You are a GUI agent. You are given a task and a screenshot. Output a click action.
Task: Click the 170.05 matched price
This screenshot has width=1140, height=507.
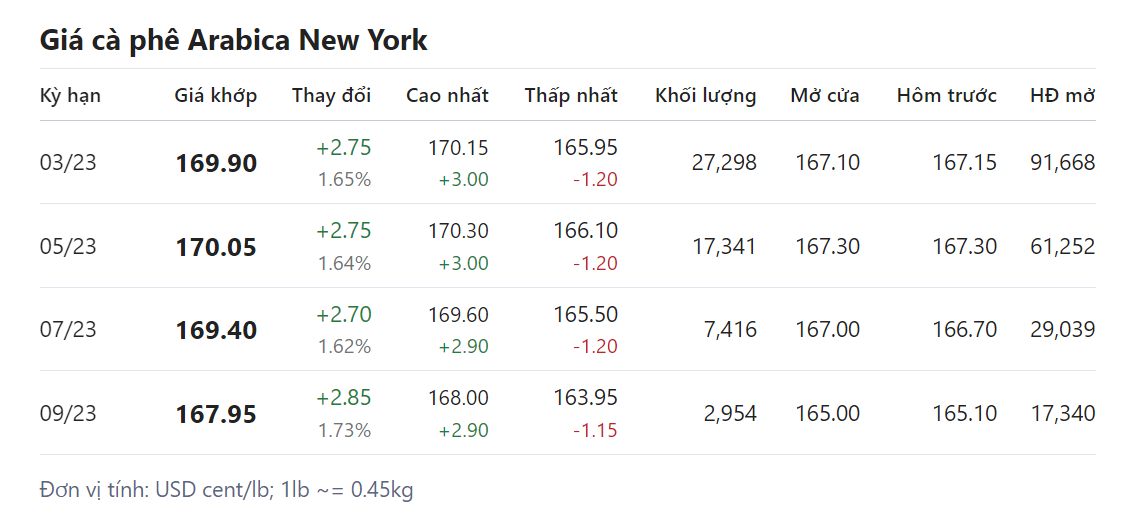[x=216, y=247]
